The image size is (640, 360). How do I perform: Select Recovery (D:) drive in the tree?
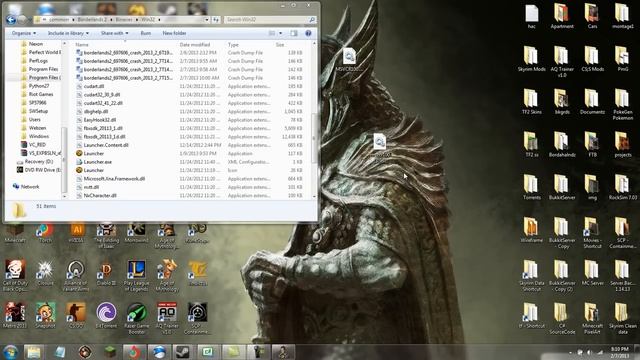coord(38,162)
